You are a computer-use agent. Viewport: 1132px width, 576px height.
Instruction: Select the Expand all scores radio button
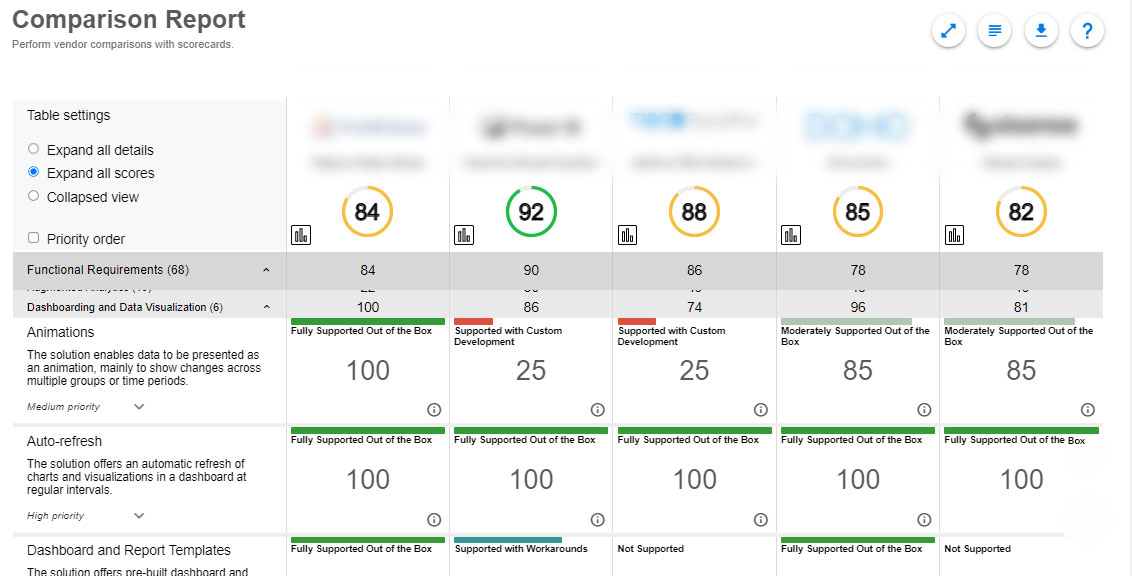click(34, 172)
